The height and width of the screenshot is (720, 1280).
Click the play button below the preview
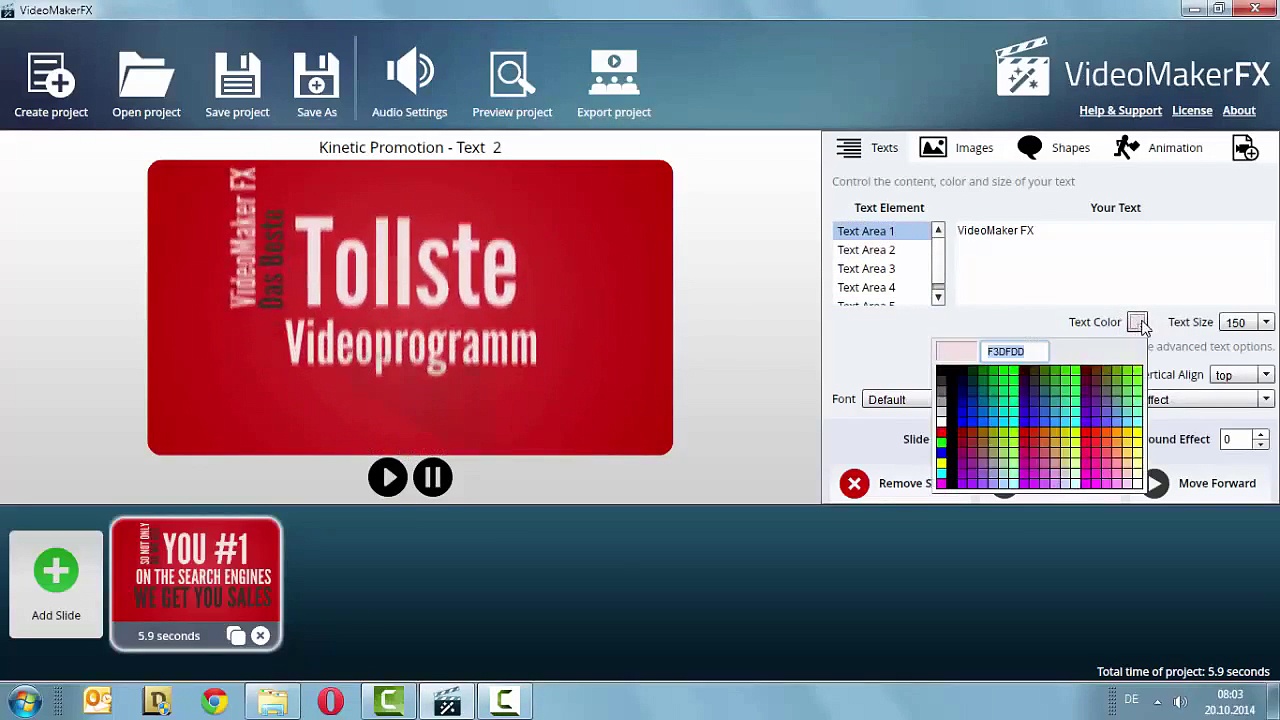pos(388,477)
